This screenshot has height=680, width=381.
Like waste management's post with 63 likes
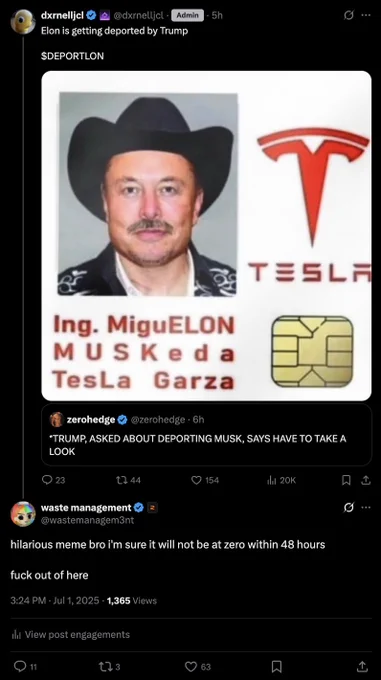point(198,666)
